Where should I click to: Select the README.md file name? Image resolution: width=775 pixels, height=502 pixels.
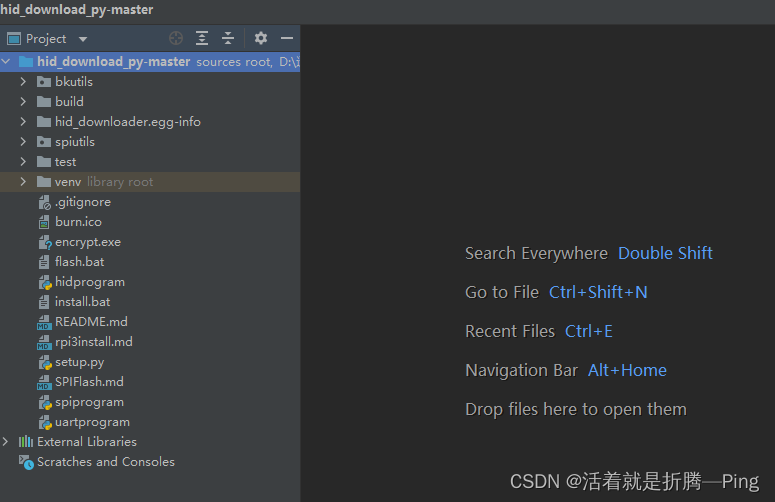(x=91, y=322)
